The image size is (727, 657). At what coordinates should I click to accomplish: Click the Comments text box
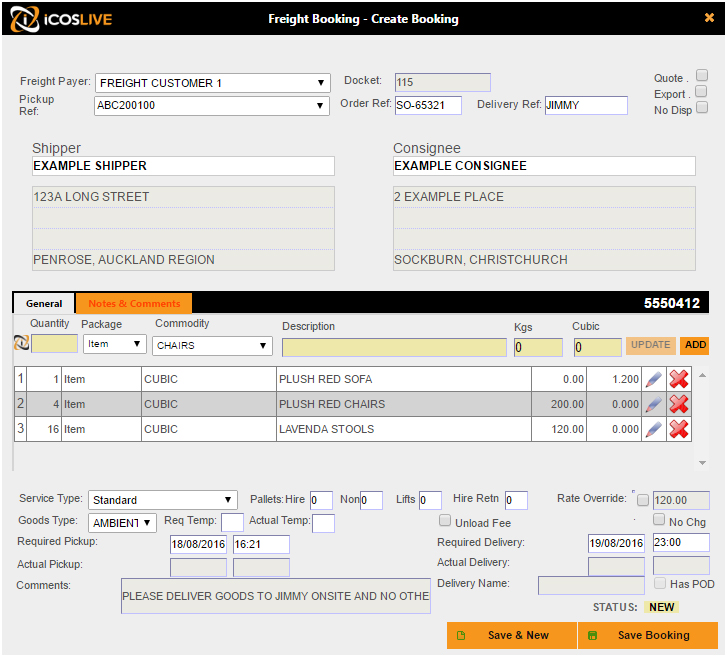tap(276, 596)
